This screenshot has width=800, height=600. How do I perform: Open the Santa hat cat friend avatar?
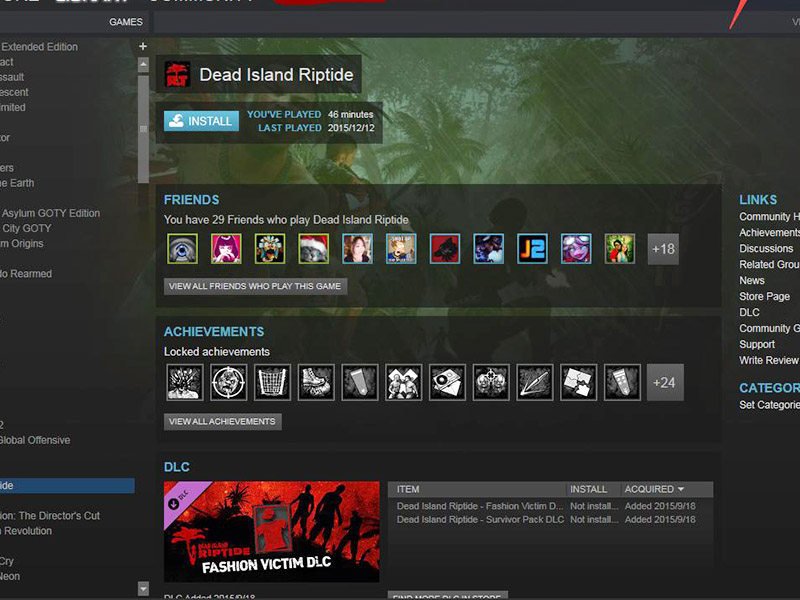click(314, 248)
